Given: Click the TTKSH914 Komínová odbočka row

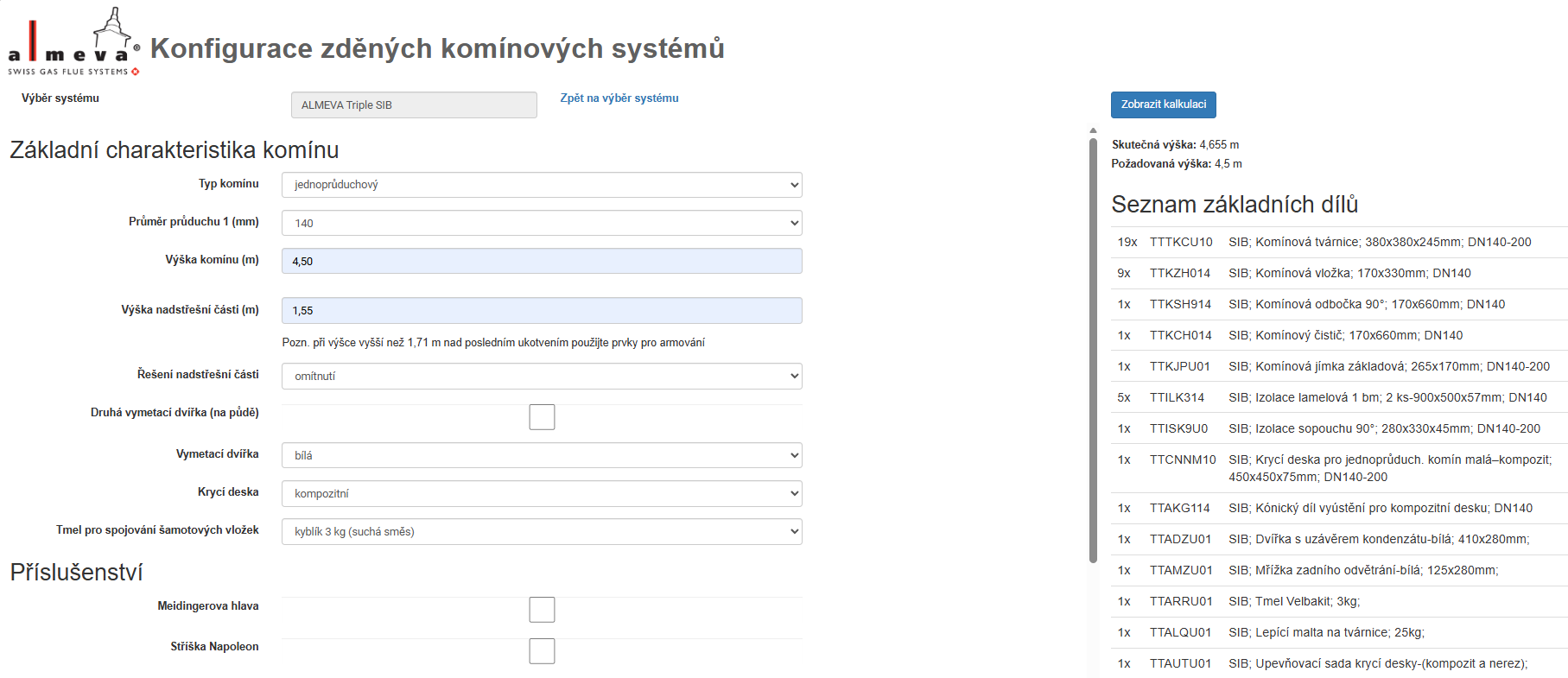Looking at the screenshot, I should 1339,304.
